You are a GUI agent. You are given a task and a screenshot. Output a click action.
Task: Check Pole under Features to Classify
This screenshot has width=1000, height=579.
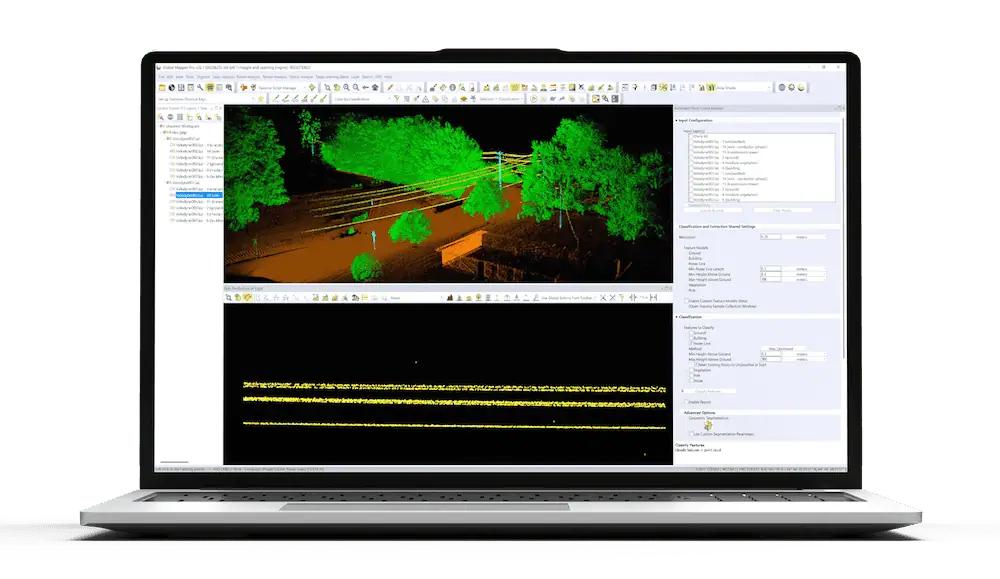(x=691, y=376)
